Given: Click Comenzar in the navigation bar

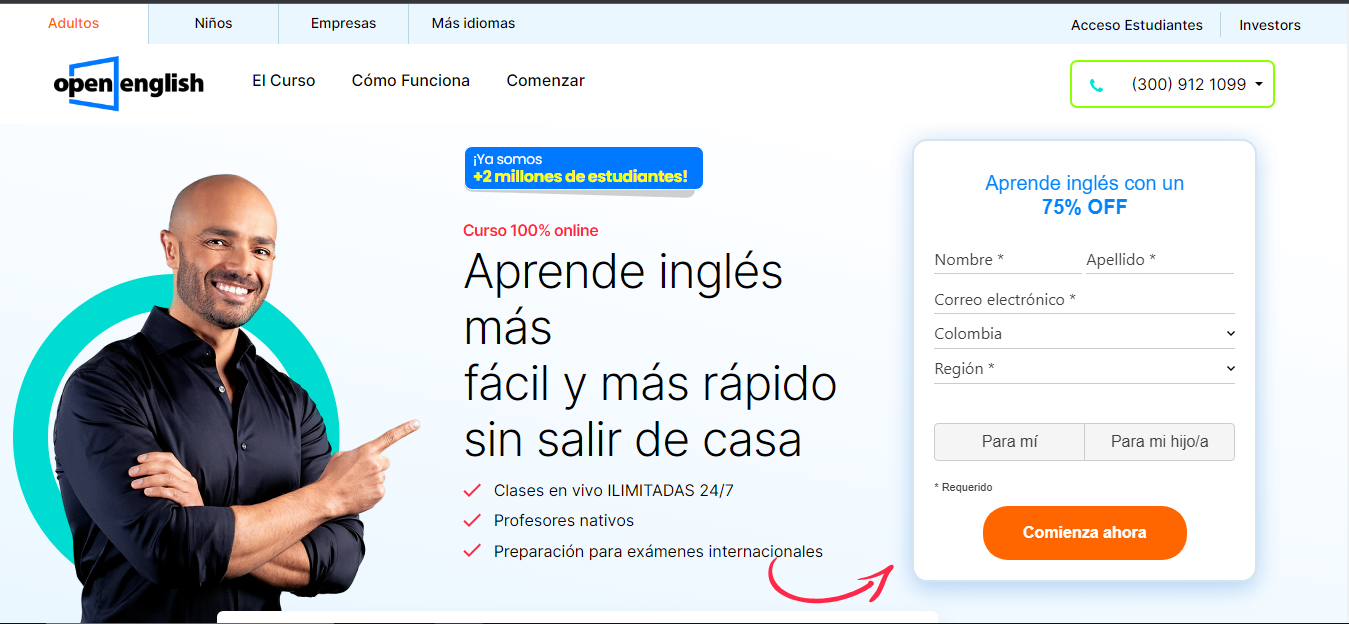Looking at the screenshot, I should pyautogui.click(x=545, y=80).
